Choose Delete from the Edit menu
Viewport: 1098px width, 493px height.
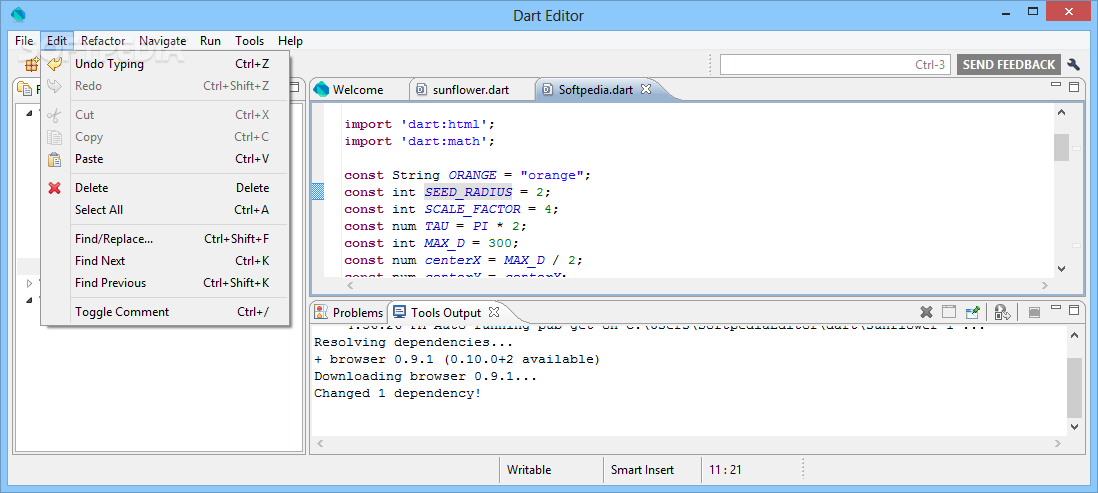click(x=165, y=188)
